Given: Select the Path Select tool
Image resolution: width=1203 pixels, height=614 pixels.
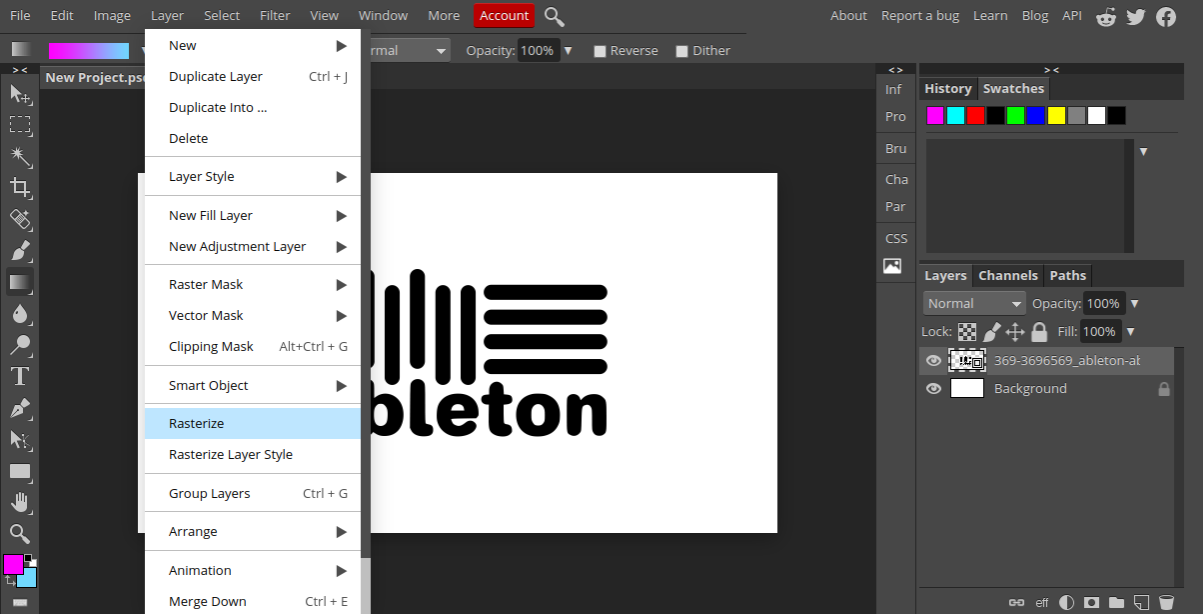Looking at the screenshot, I should [20, 439].
